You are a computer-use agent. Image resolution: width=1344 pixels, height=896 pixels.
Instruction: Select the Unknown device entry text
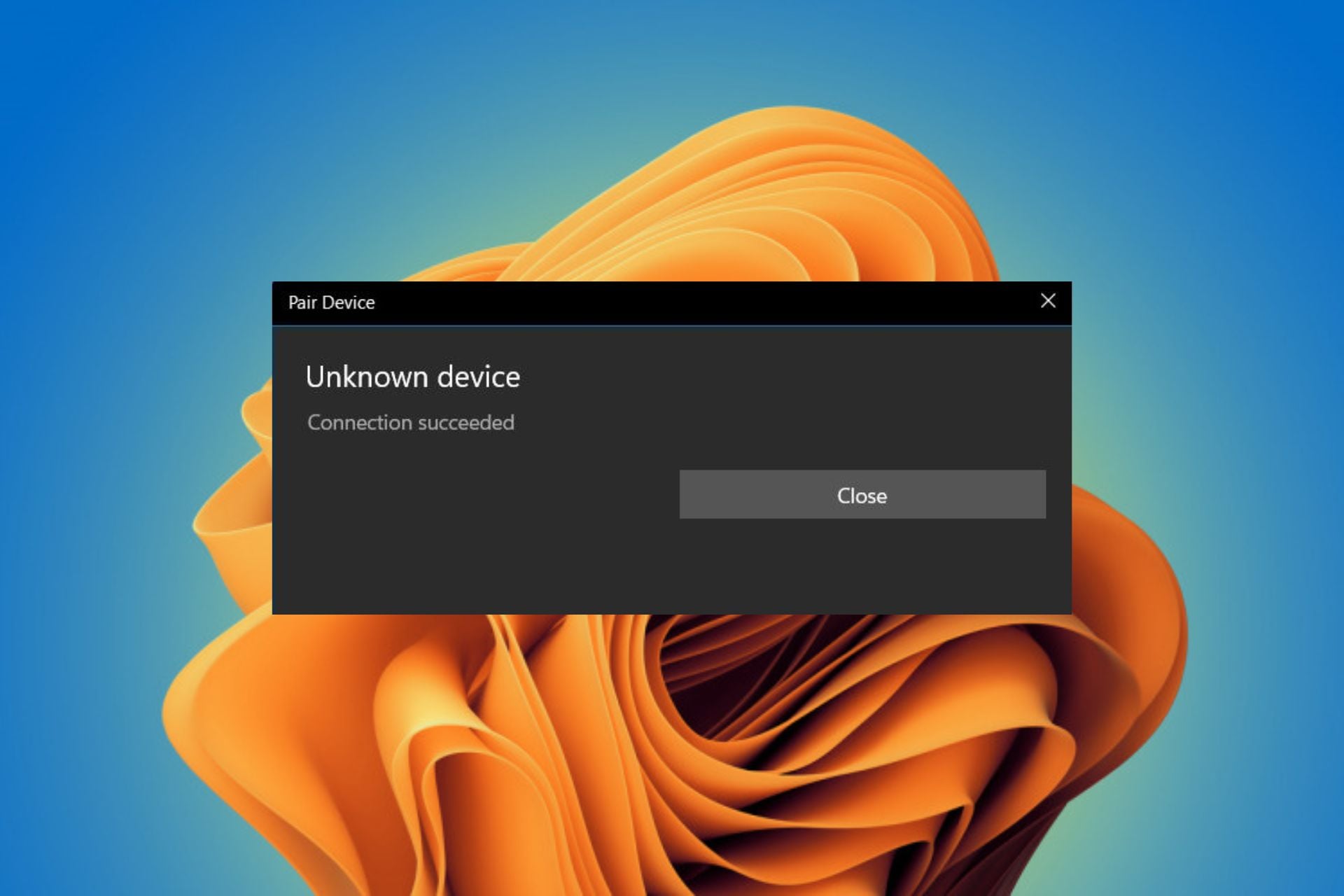(413, 377)
